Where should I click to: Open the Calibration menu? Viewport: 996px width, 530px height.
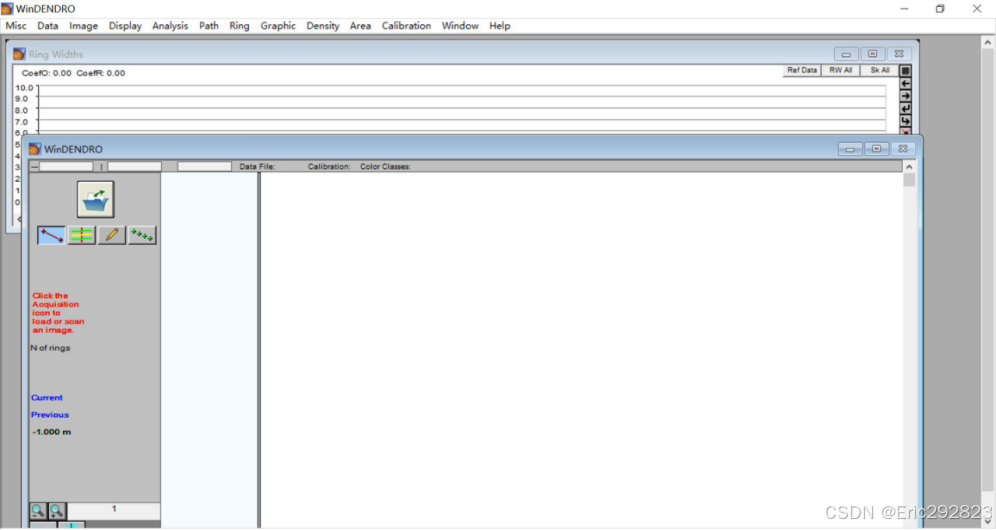coord(406,26)
